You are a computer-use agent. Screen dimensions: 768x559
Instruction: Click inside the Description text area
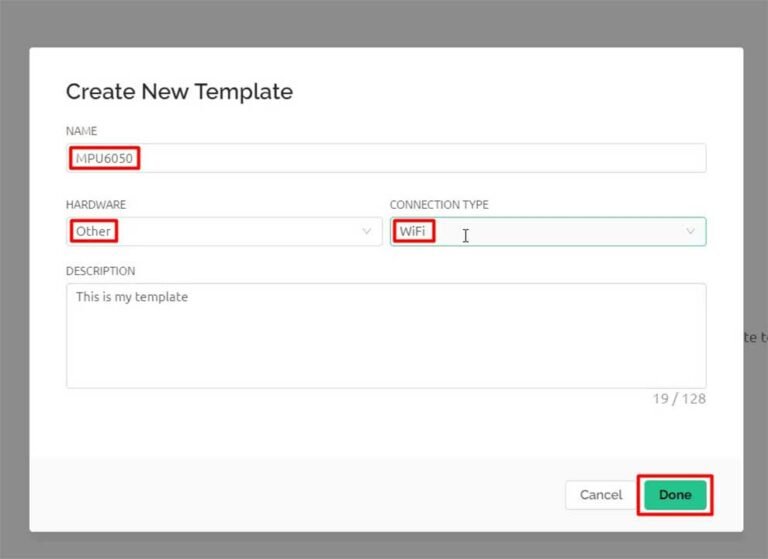(x=386, y=335)
